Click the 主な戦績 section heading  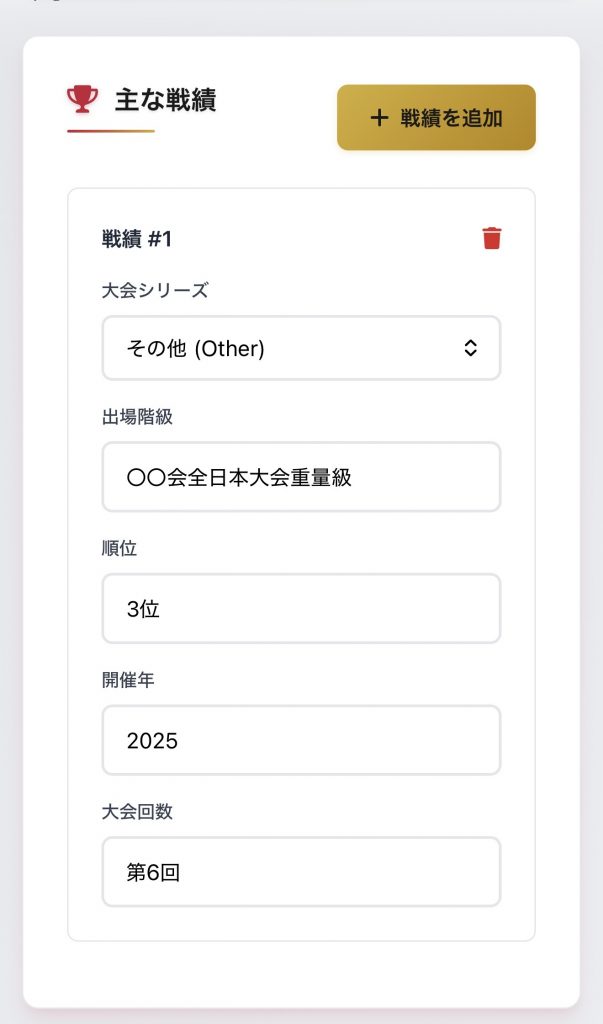[165, 100]
